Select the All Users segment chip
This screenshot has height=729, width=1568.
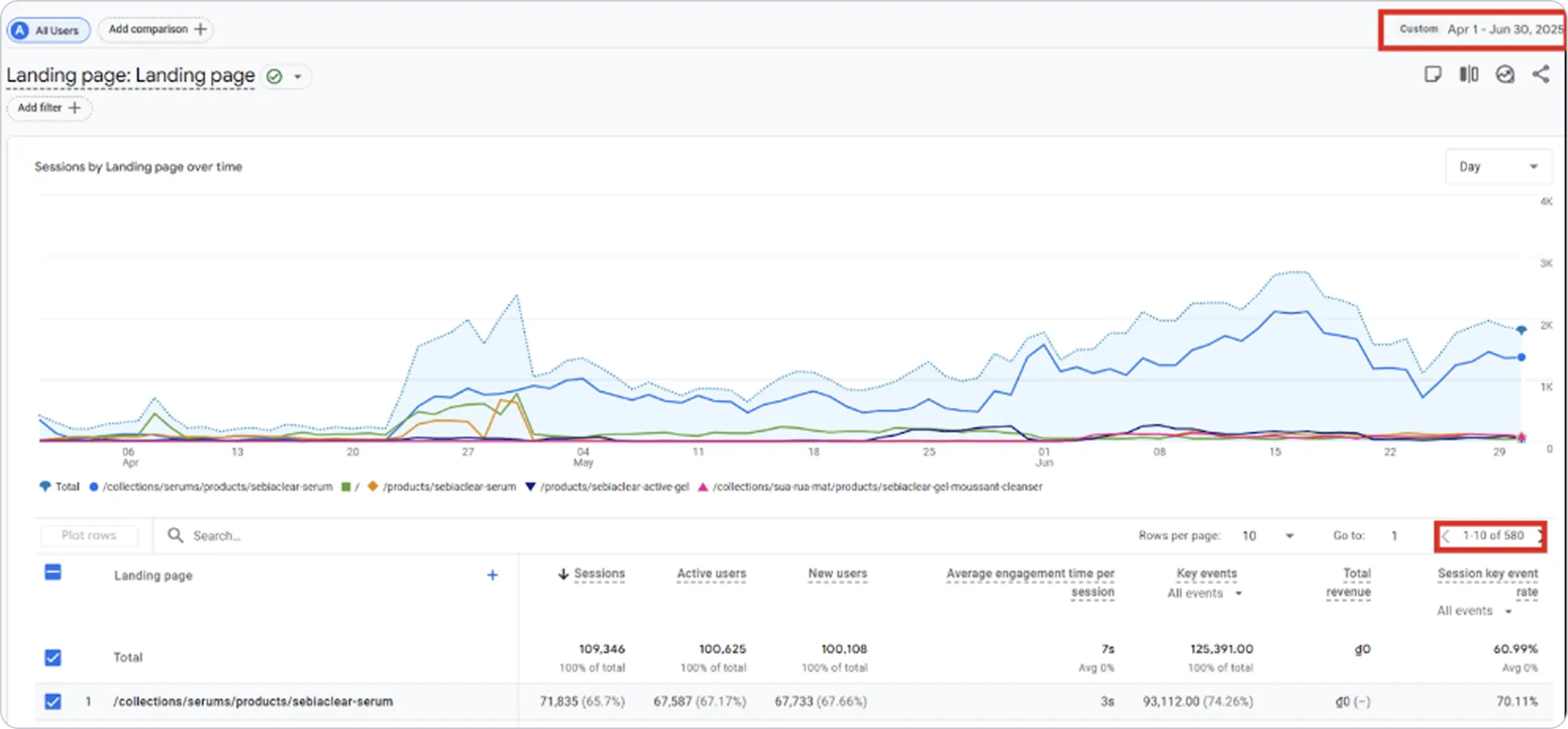point(48,30)
